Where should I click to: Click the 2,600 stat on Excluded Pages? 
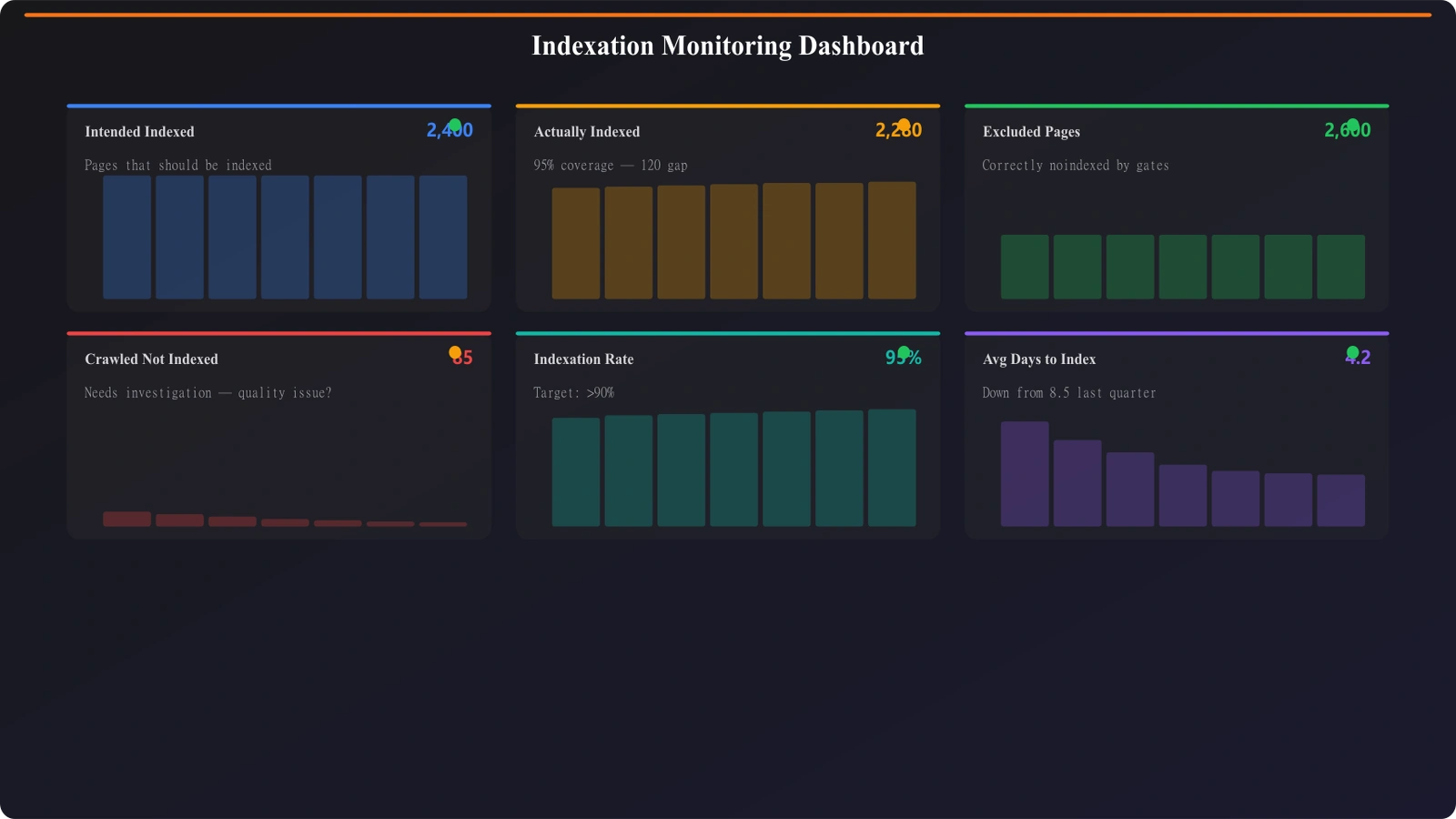tap(1349, 130)
